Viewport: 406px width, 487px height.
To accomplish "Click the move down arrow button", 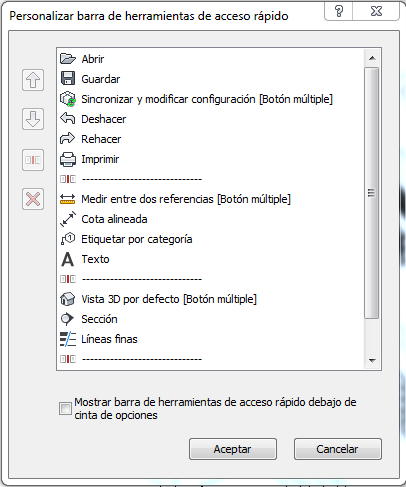I will (33, 119).
